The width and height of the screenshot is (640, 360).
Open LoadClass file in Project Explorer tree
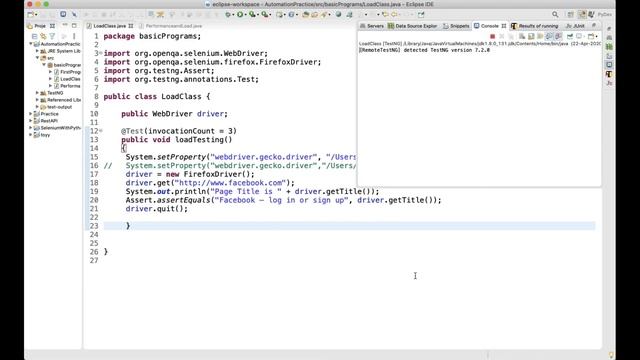67,79
